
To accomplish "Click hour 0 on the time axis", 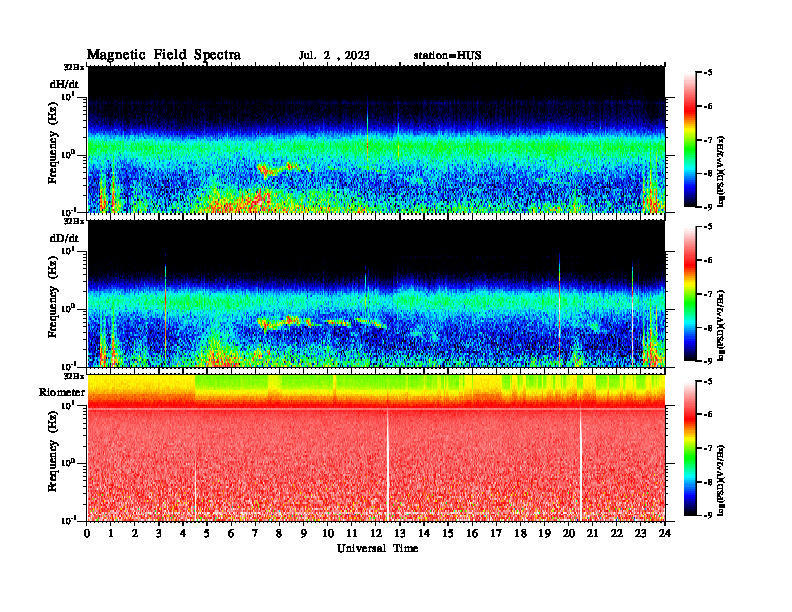I will click(x=87, y=534).
